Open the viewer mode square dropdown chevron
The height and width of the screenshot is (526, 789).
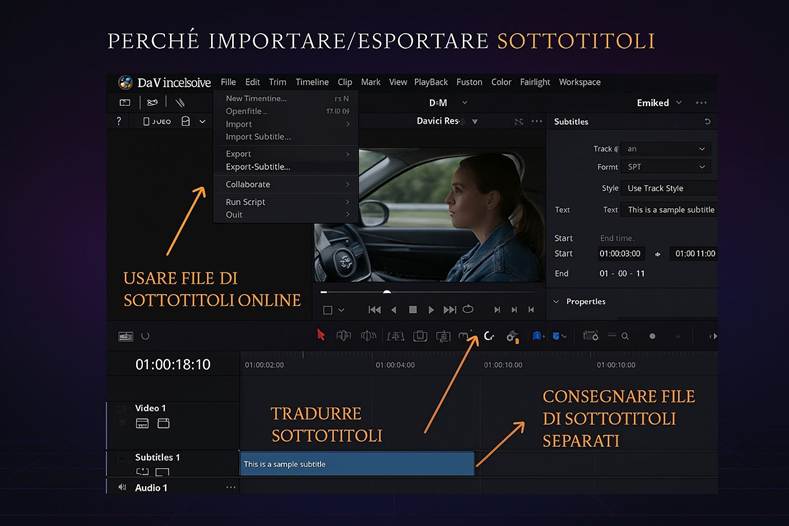[341, 310]
